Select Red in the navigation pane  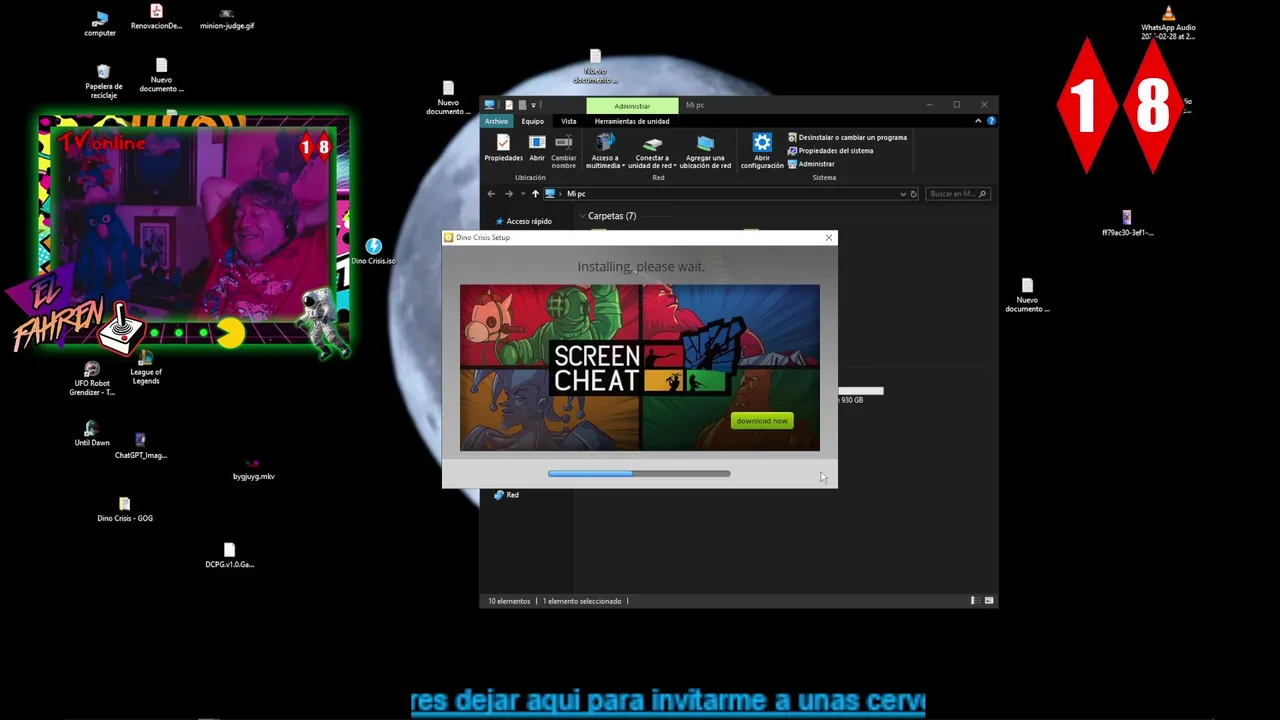click(506, 495)
